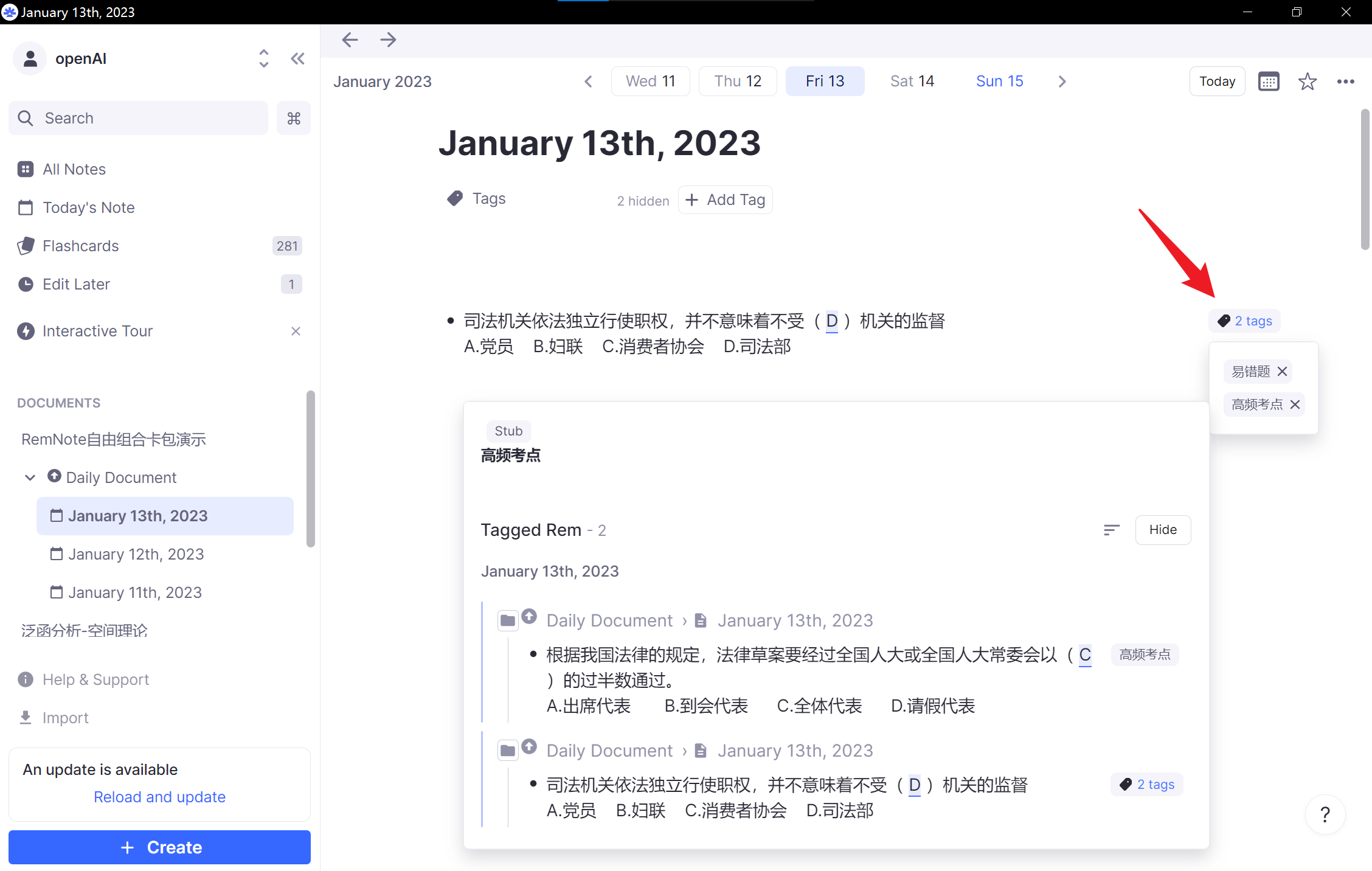Click the Search input field
This screenshot has width=1372, height=871.
click(139, 118)
